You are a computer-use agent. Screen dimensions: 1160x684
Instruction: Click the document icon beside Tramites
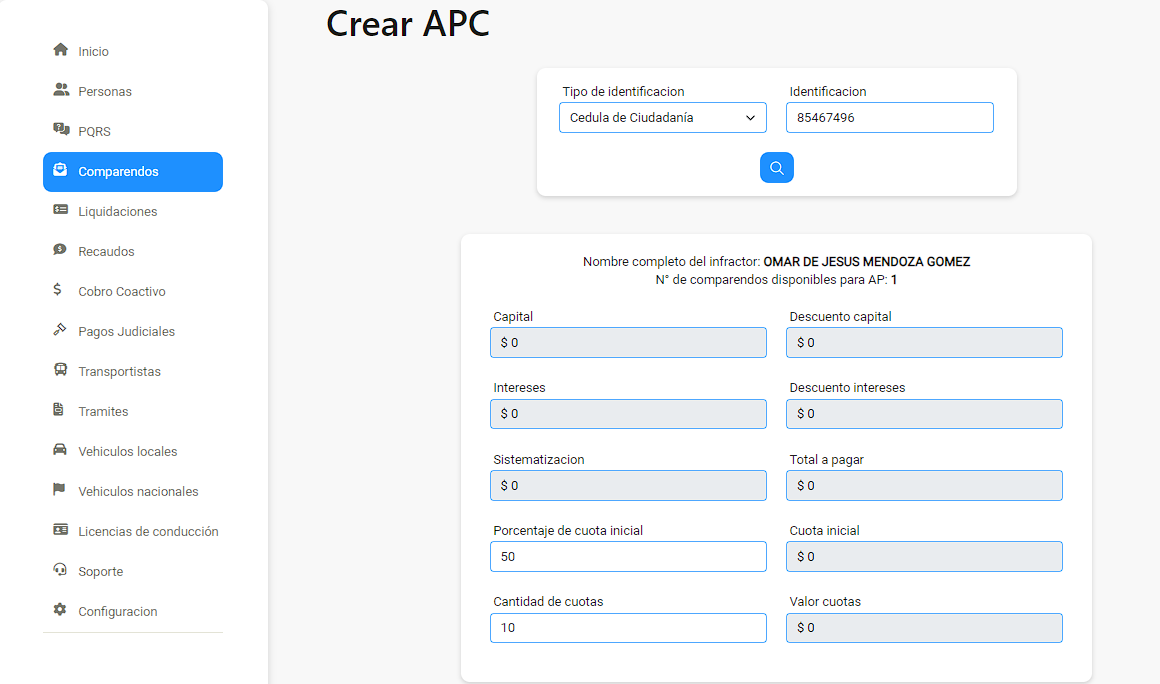pyautogui.click(x=58, y=410)
